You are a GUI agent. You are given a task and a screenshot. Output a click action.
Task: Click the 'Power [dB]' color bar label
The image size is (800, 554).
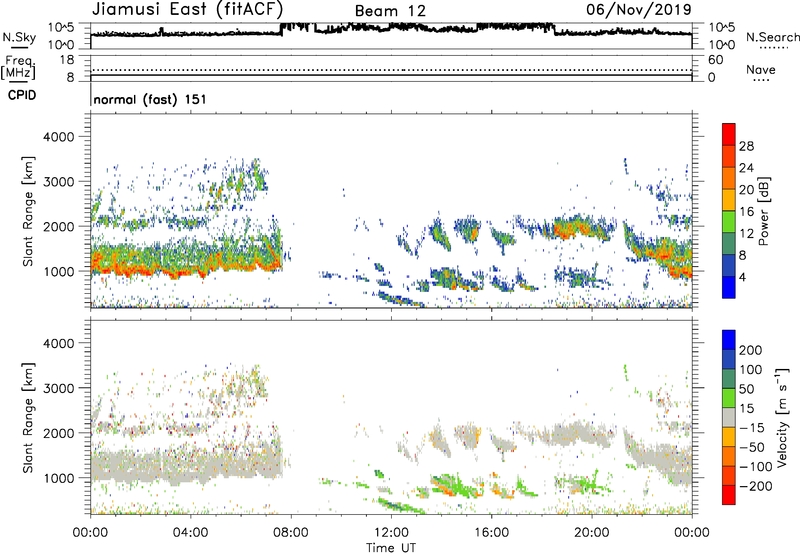click(x=763, y=211)
